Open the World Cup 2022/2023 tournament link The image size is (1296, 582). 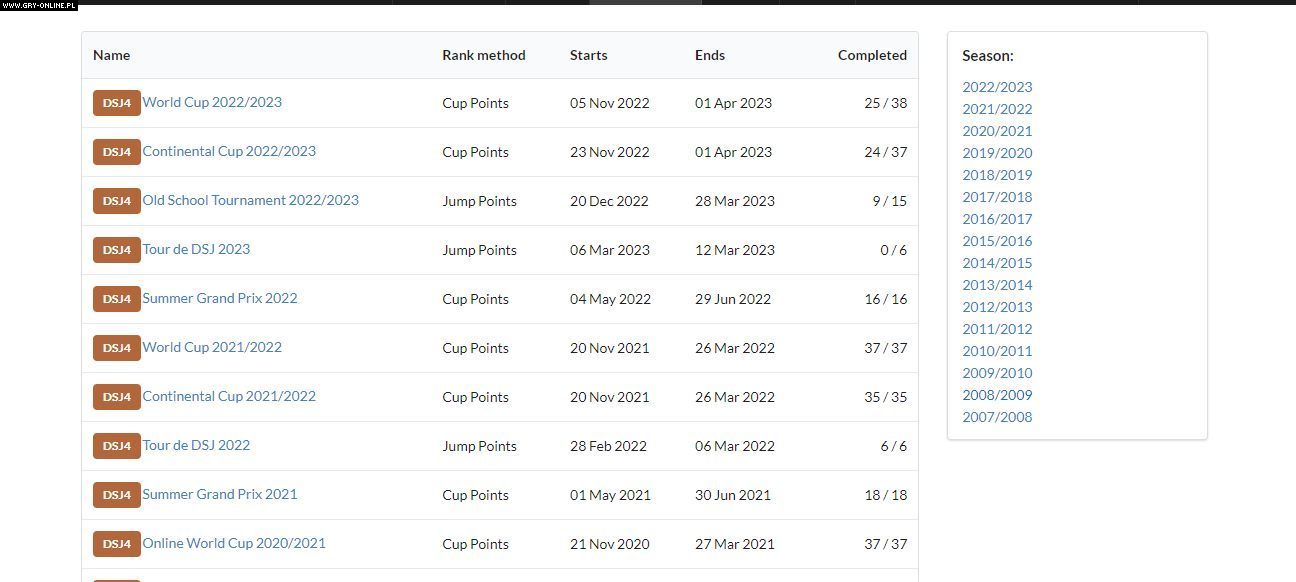point(212,102)
